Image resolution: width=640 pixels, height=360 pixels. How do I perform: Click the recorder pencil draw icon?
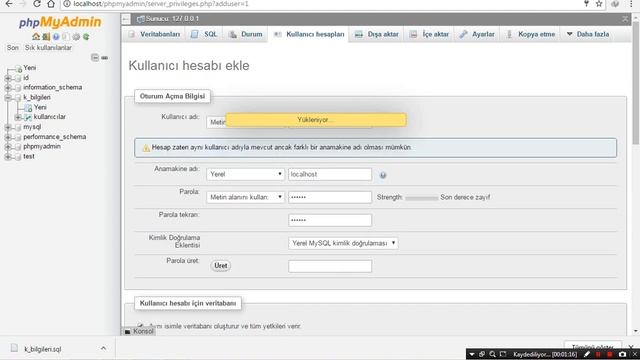pos(587,354)
